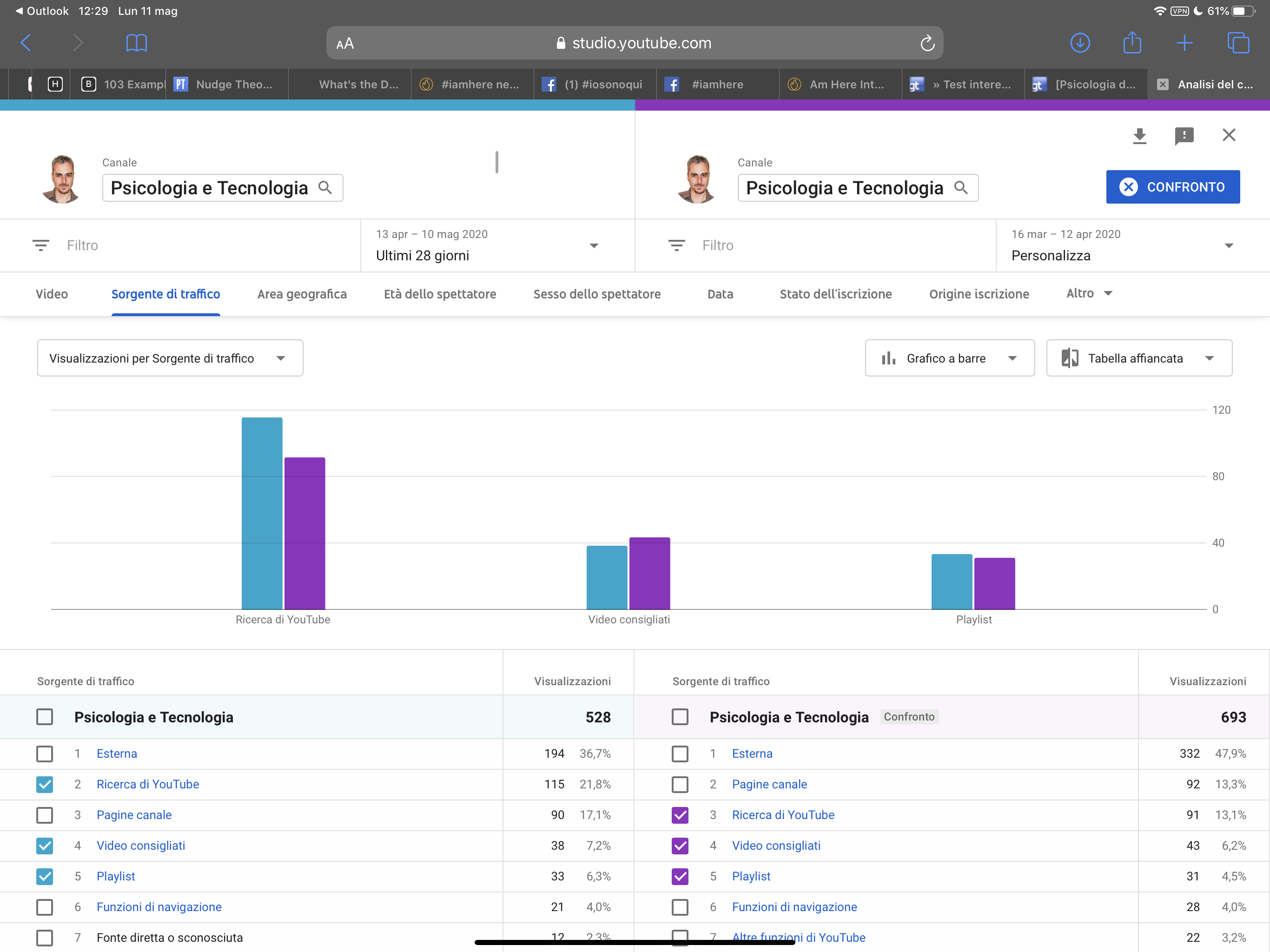Select the Data tab

click(720, 294)
